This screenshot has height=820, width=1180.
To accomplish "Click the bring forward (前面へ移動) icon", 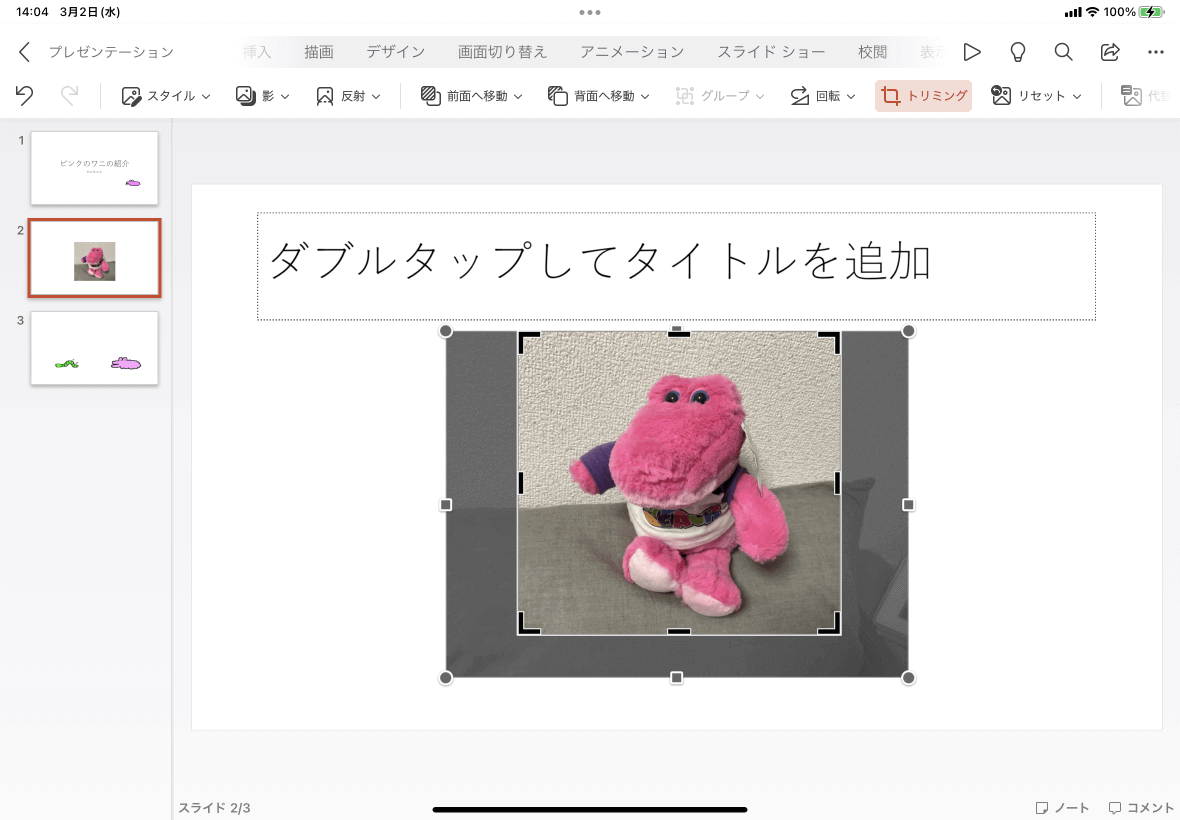I will 430,96.
